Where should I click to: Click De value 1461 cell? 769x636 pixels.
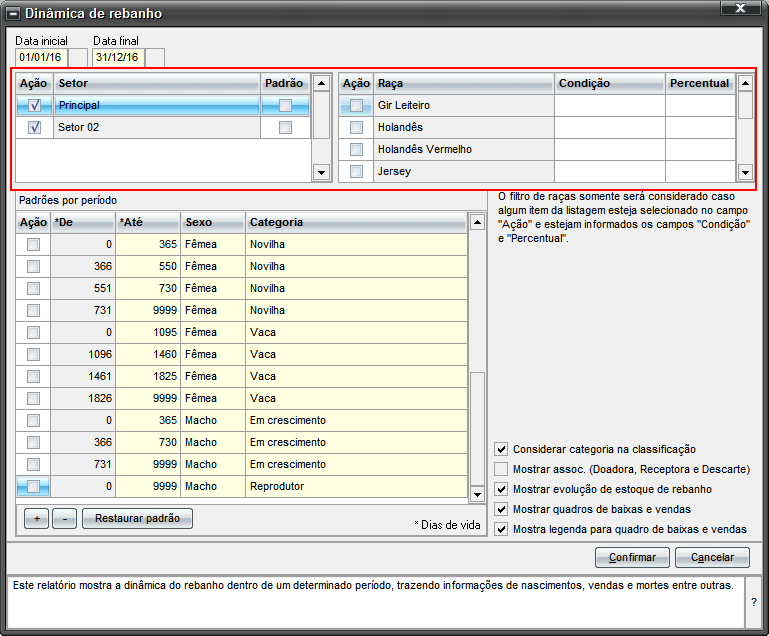coord(83,376)
